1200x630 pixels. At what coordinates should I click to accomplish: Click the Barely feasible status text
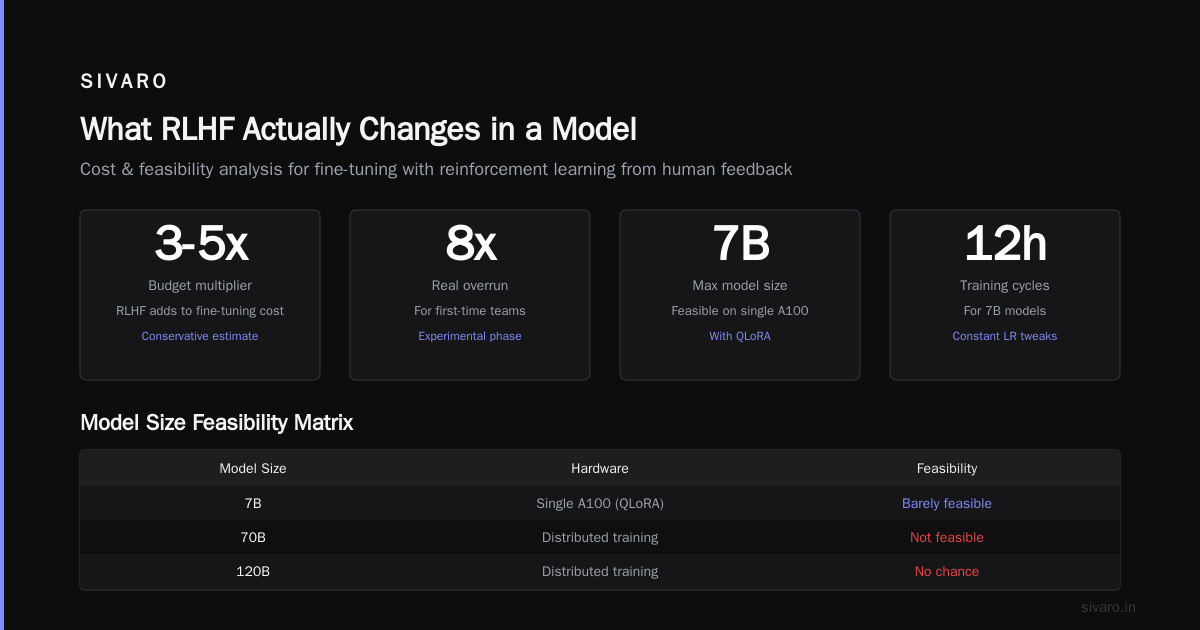pos(947,503)
